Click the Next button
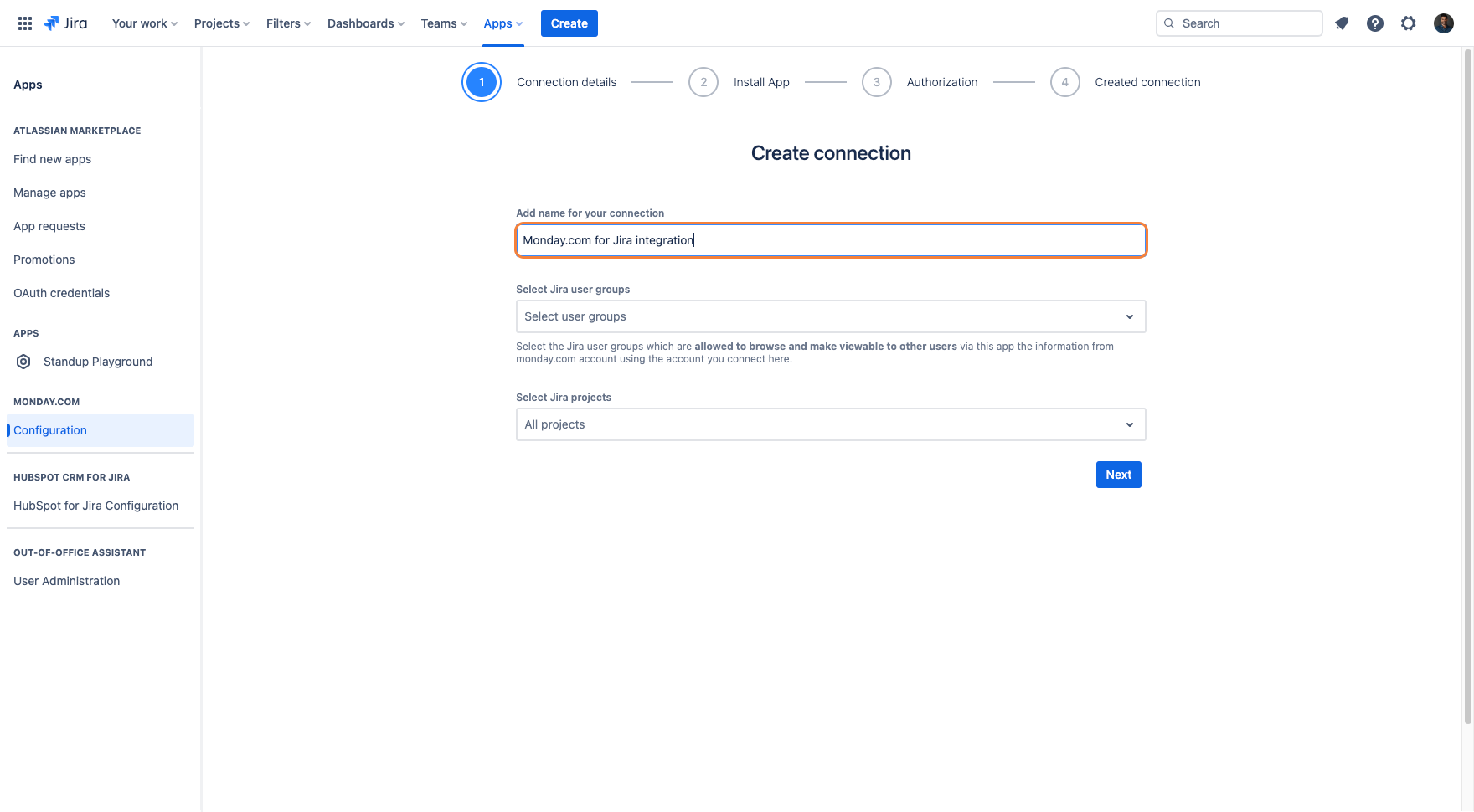 [1119, 475]
